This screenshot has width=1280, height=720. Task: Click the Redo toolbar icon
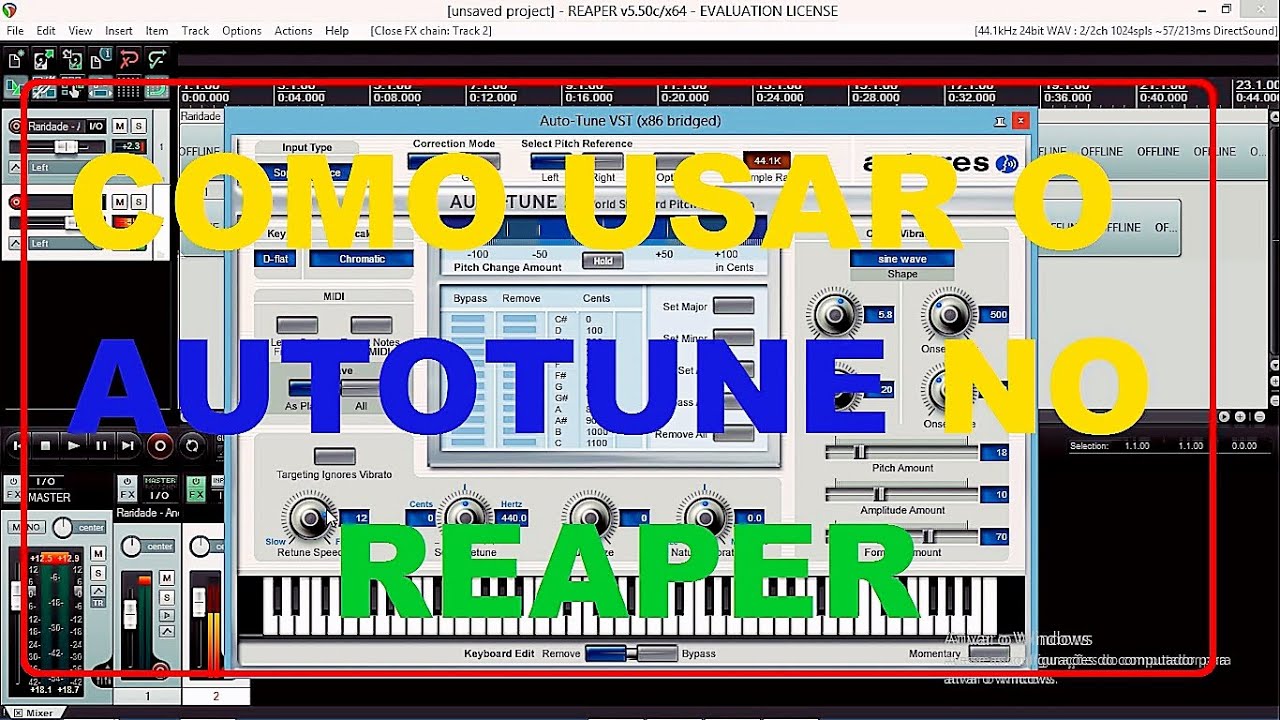[157, 60]
